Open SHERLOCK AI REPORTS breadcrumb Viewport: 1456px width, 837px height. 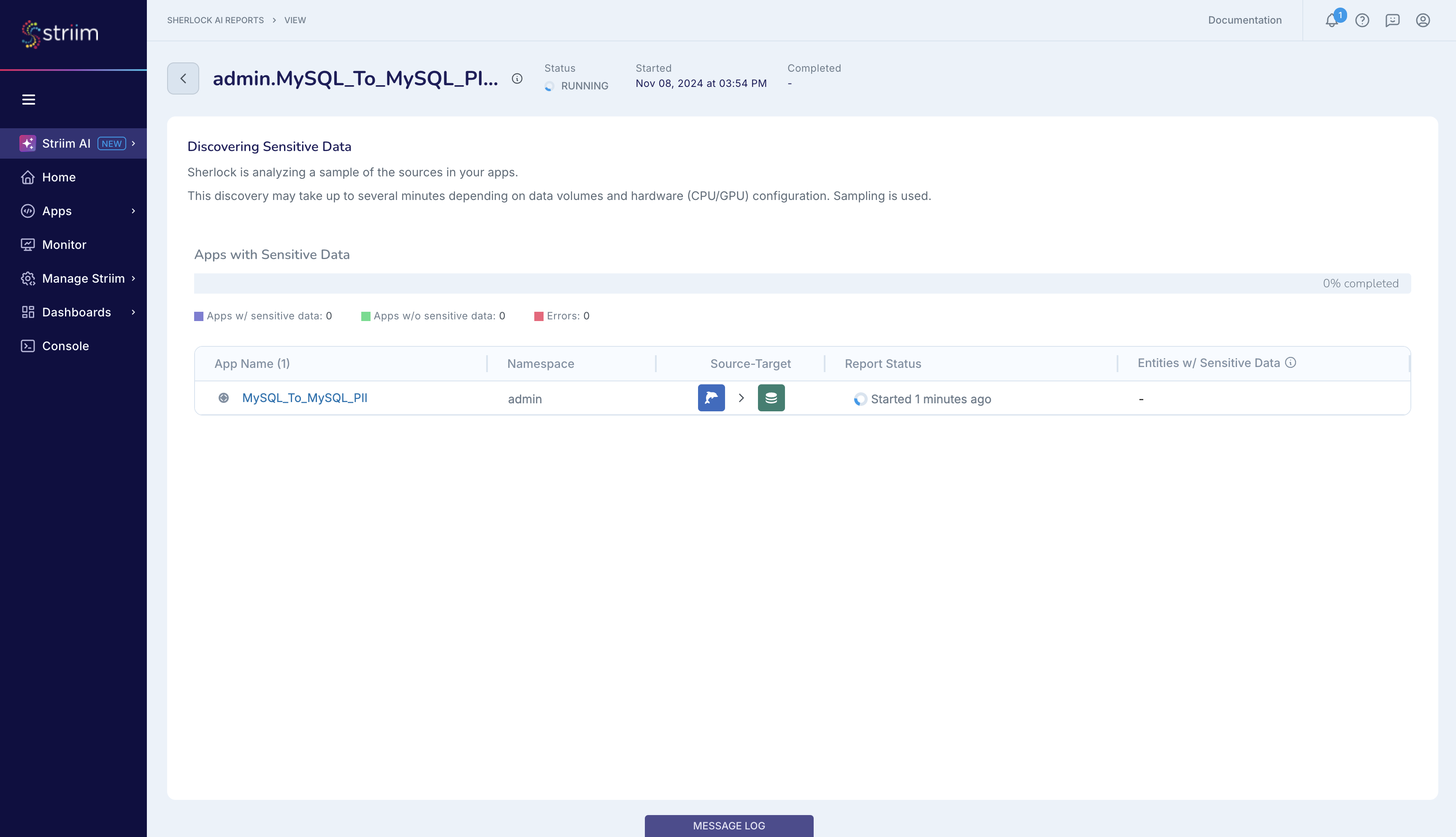215,19
